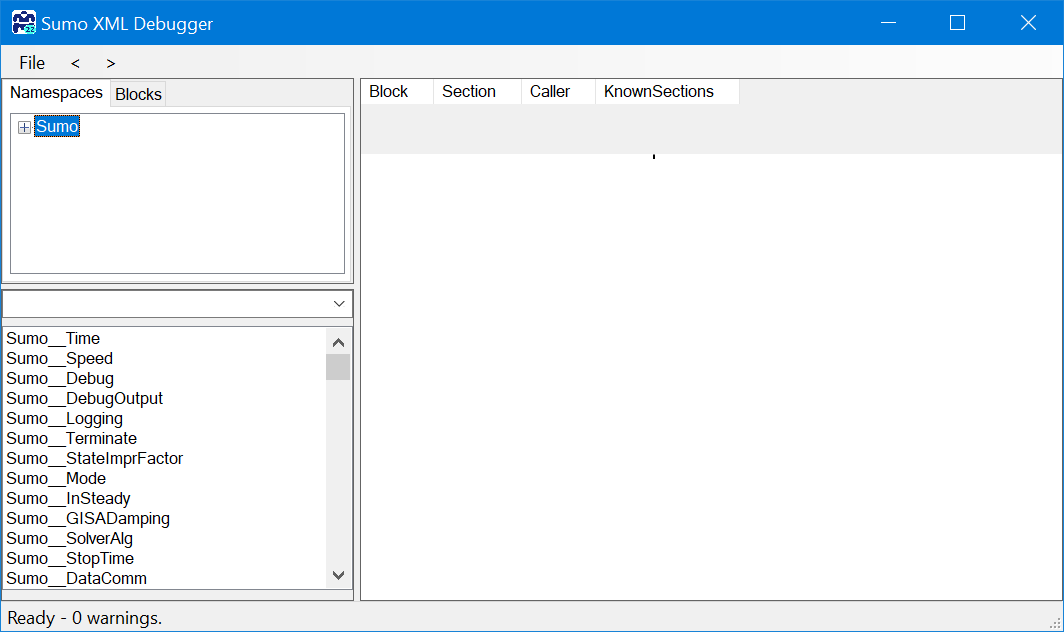Switch to the Blocks tab

tap(138, 94)
